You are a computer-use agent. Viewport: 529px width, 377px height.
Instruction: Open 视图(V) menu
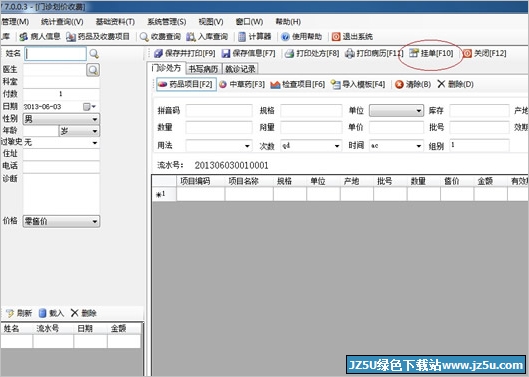pos(211,22)
